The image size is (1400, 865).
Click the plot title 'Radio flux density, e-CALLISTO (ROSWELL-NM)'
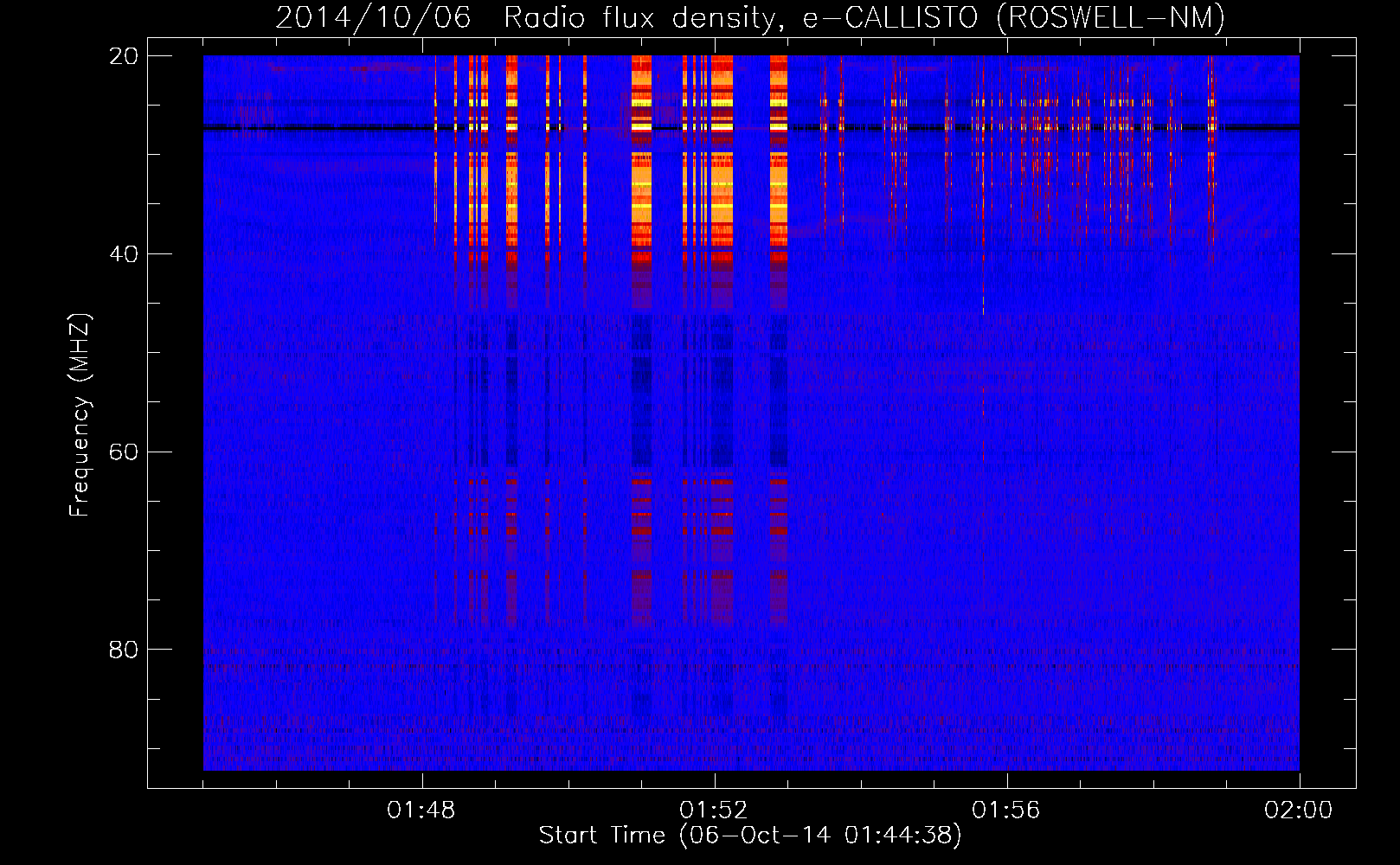[864, 18]
